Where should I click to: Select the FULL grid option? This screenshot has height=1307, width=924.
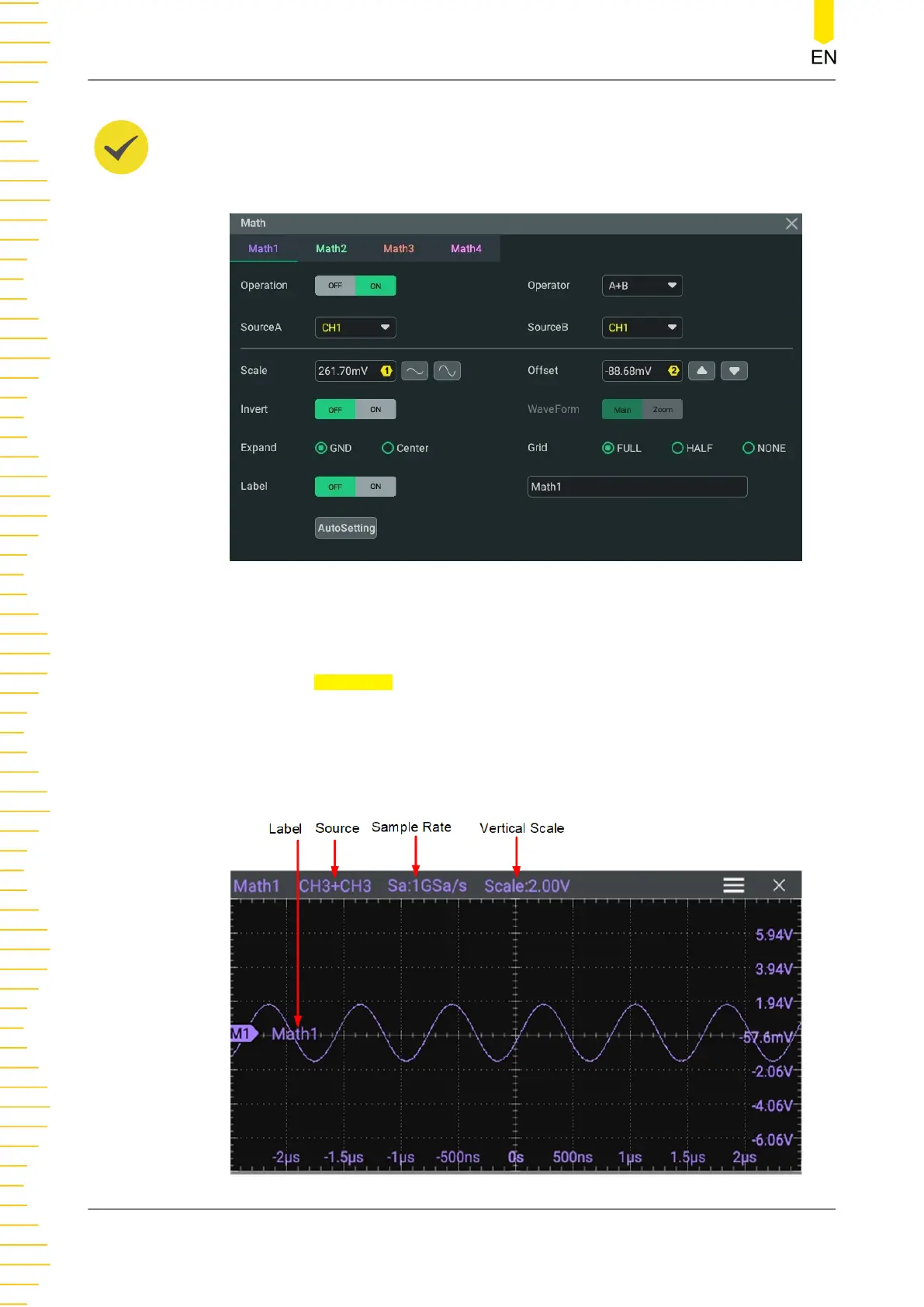coord(622,448)
